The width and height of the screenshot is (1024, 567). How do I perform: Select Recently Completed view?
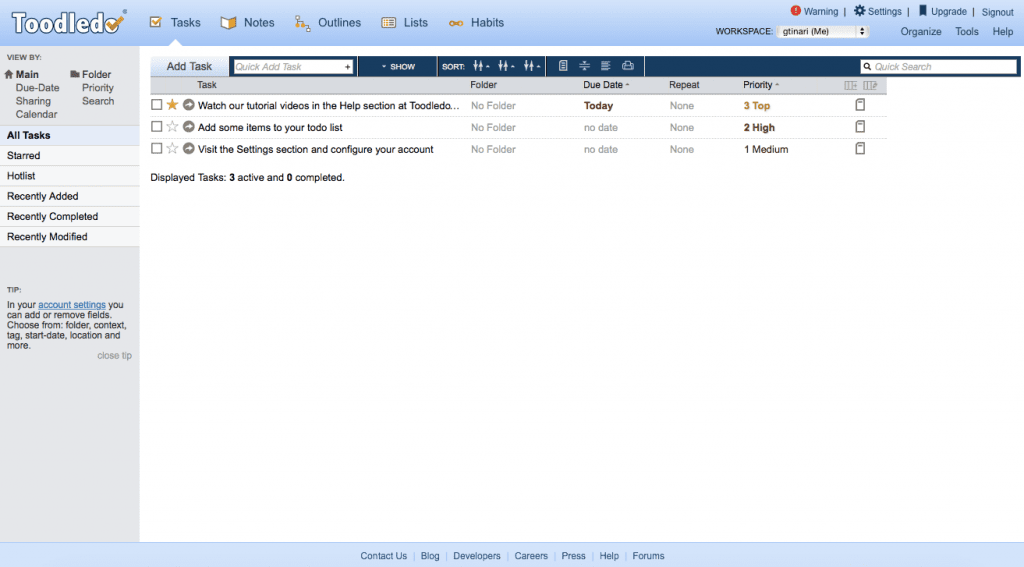point(69,216)
